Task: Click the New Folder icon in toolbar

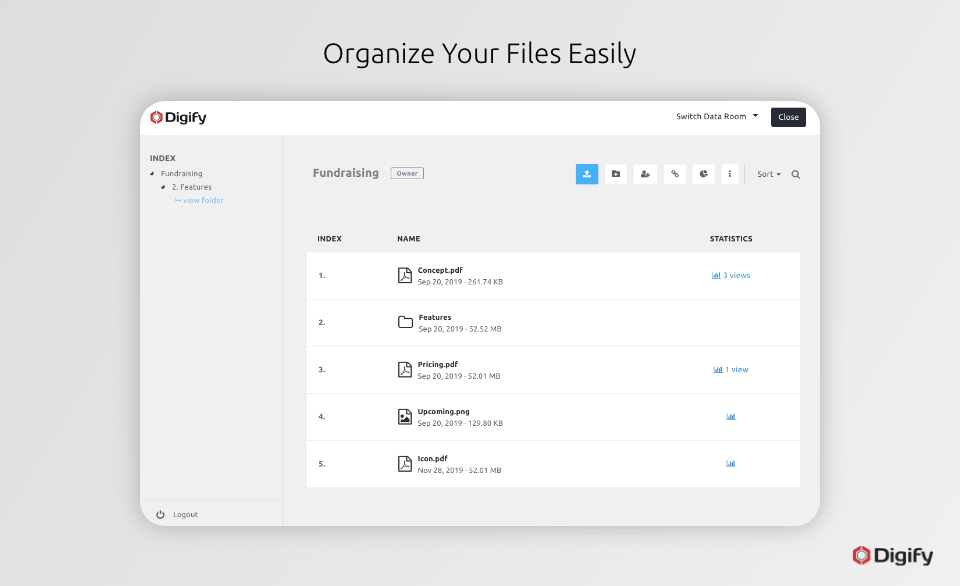Action: (x=616, y=173)
